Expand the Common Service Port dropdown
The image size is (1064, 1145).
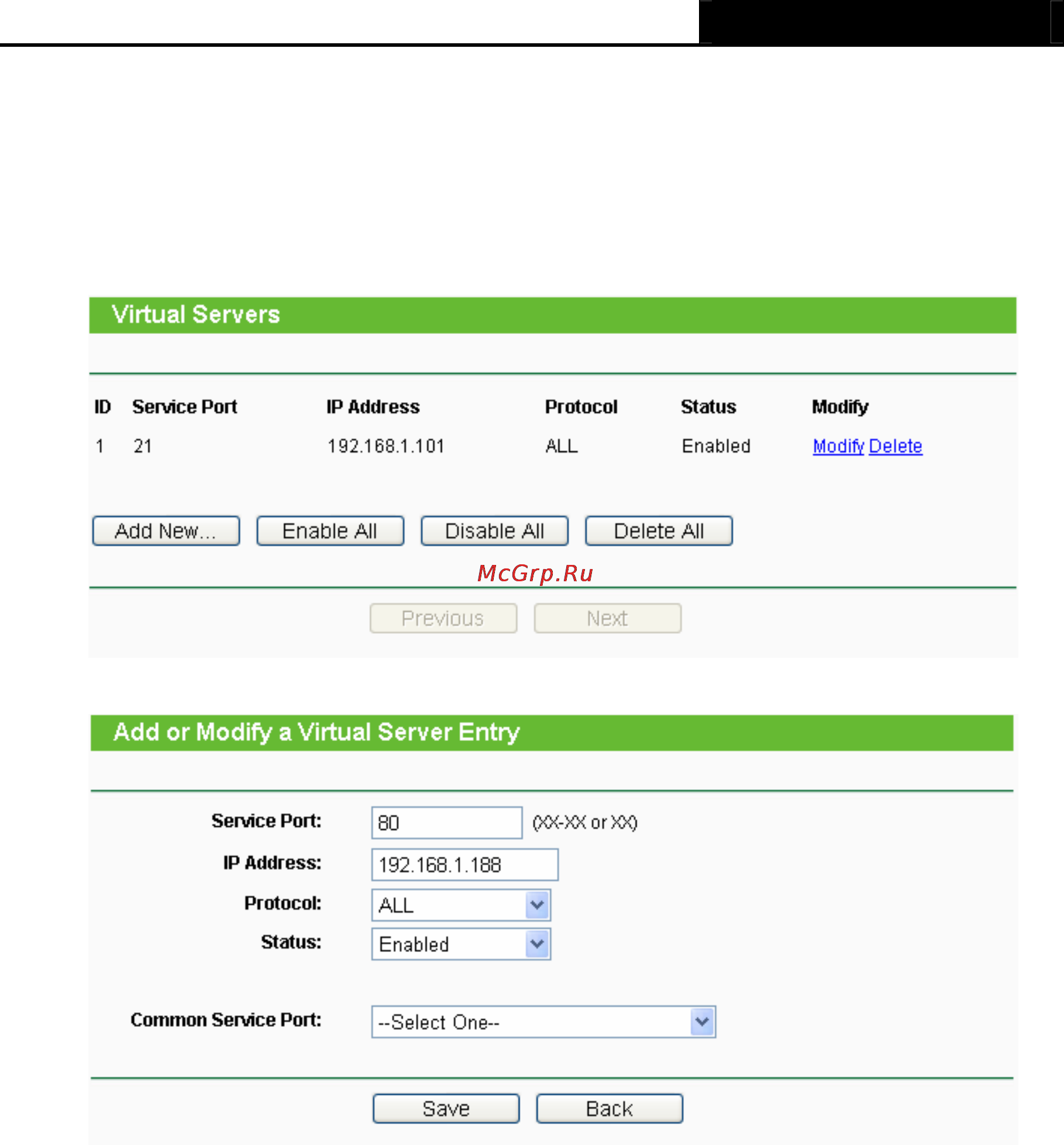pyautogui.click(x=543, y=1022)
